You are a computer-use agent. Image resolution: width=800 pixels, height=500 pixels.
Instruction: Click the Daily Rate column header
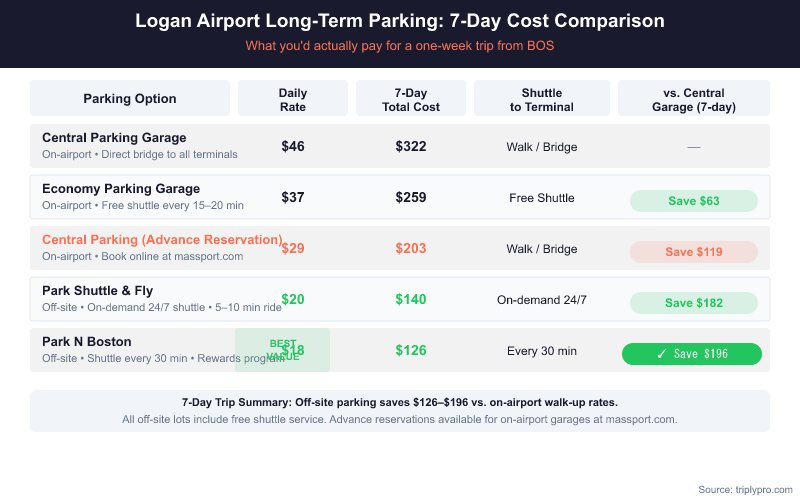tap(293, 99)
